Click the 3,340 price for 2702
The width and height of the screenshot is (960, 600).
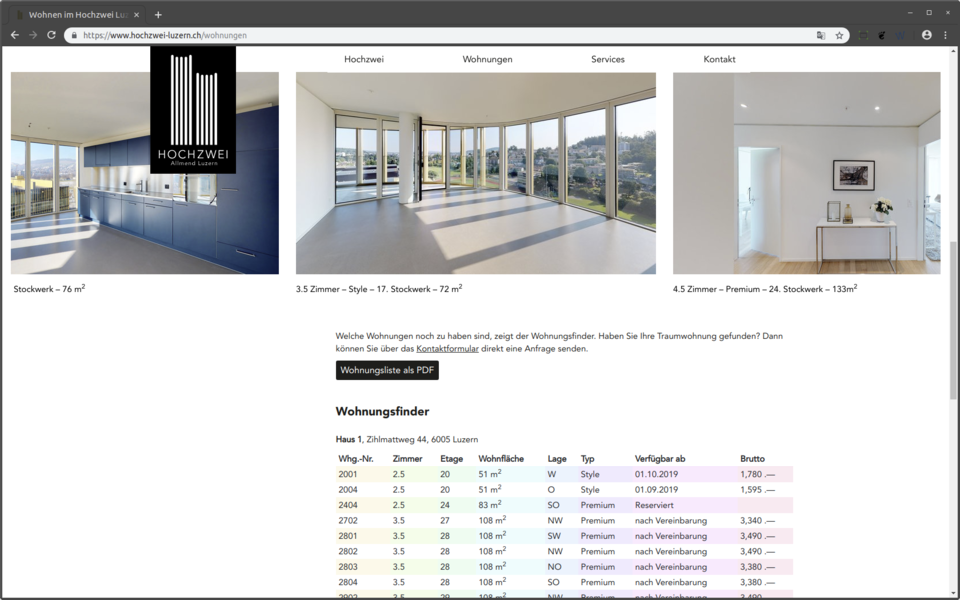click(x=757, y=520)
